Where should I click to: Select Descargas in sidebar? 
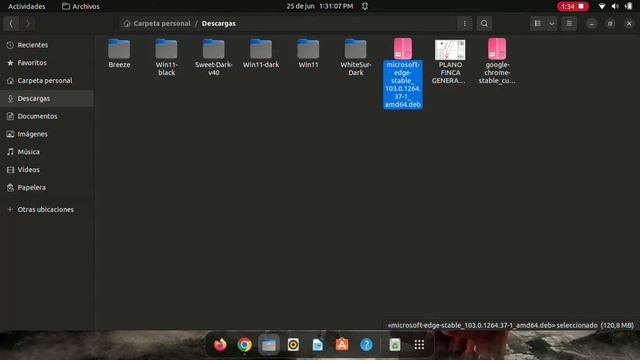click(x=47, y=98)
